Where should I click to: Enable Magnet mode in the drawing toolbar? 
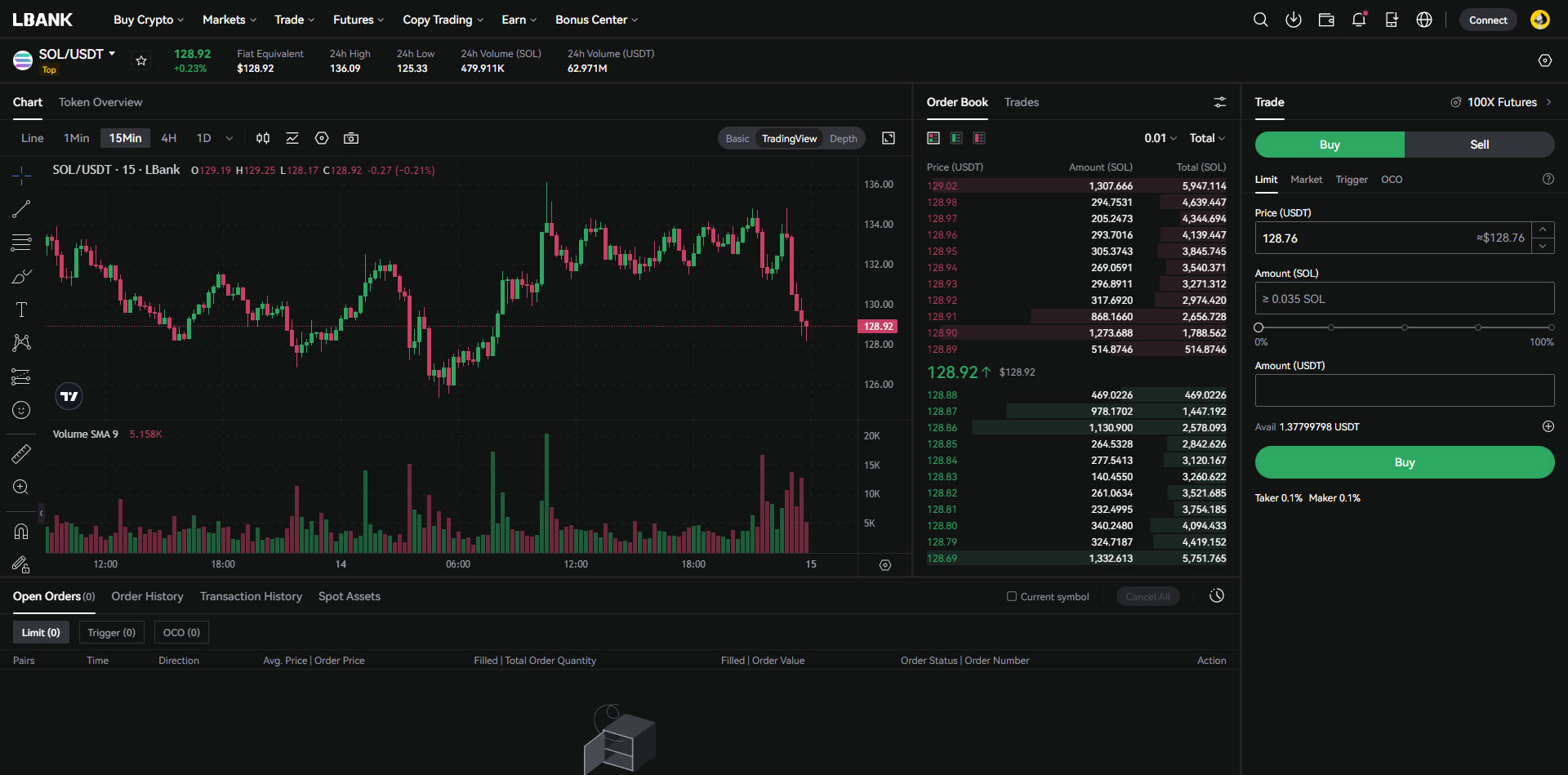click(x=21, y=531)
